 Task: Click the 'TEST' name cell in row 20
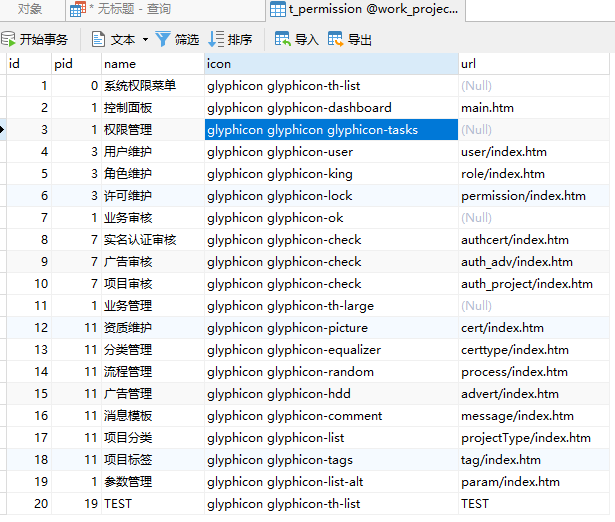(118, 504)
